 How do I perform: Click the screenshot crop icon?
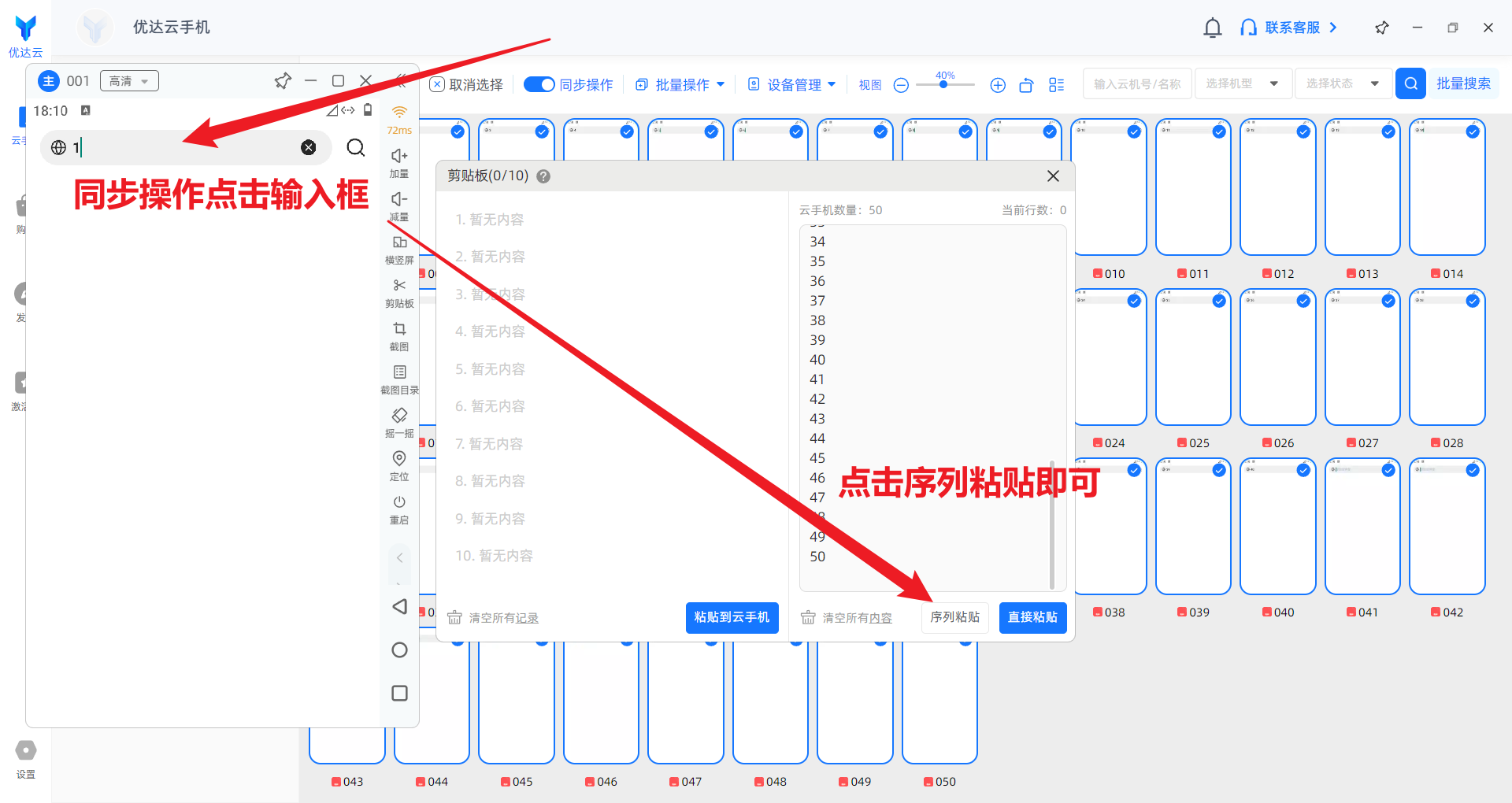[399, 329]
